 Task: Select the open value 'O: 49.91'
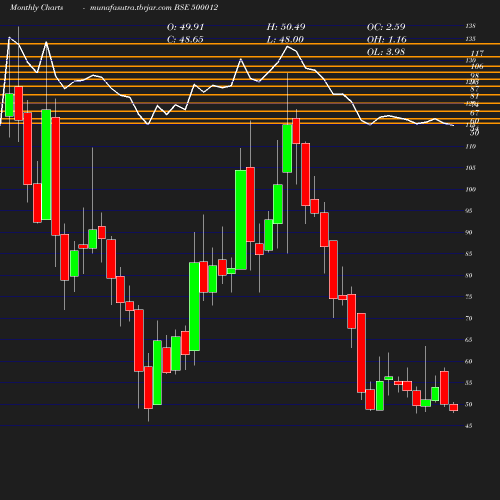pos(185,27)
